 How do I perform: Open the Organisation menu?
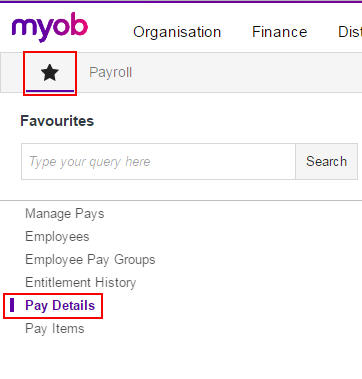tap(177, 32)
